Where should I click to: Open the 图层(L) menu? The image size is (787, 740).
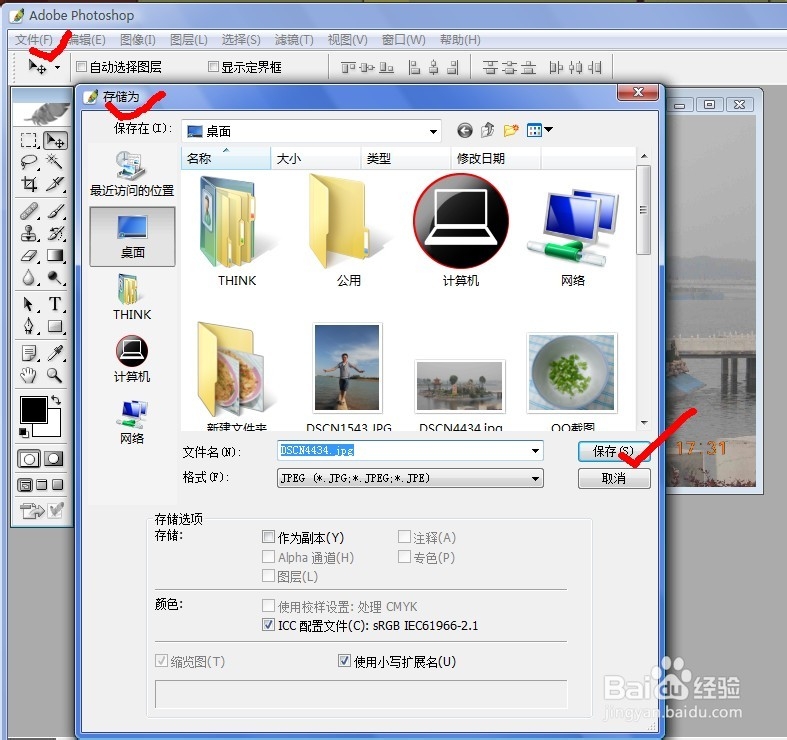189,40
